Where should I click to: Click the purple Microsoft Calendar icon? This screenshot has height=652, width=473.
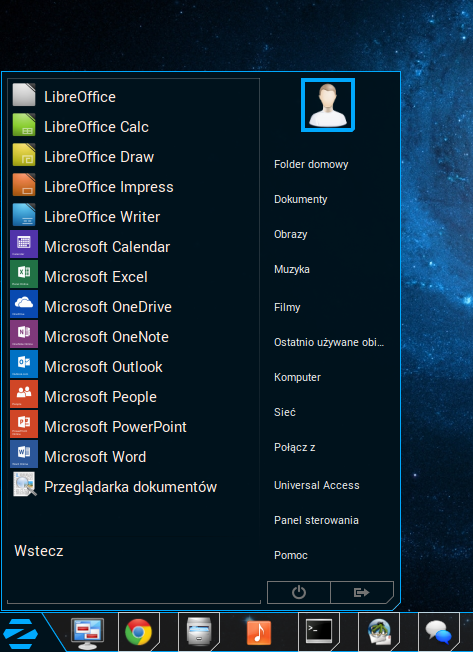click(24, 244)
